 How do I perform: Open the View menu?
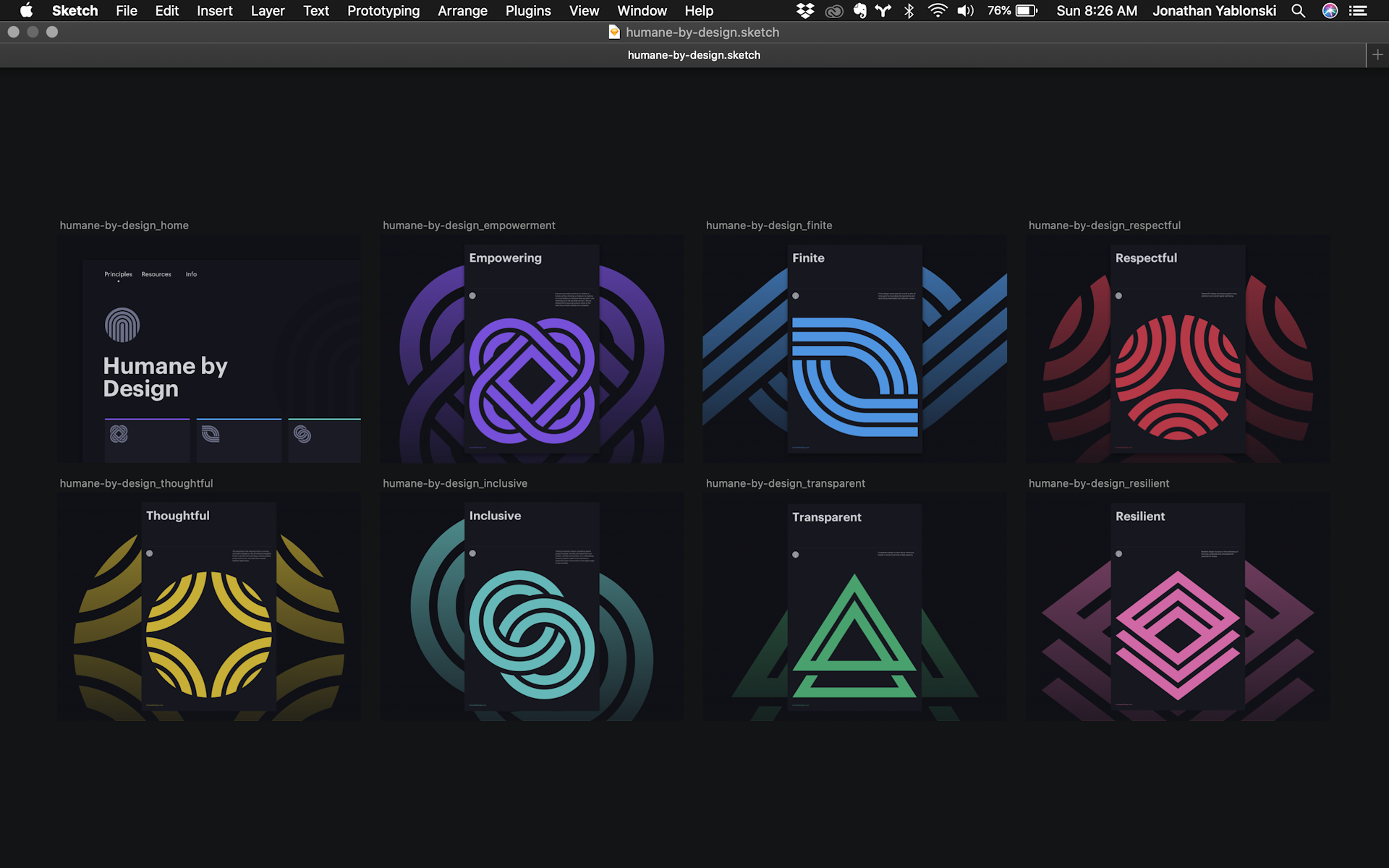click(584, 11)
